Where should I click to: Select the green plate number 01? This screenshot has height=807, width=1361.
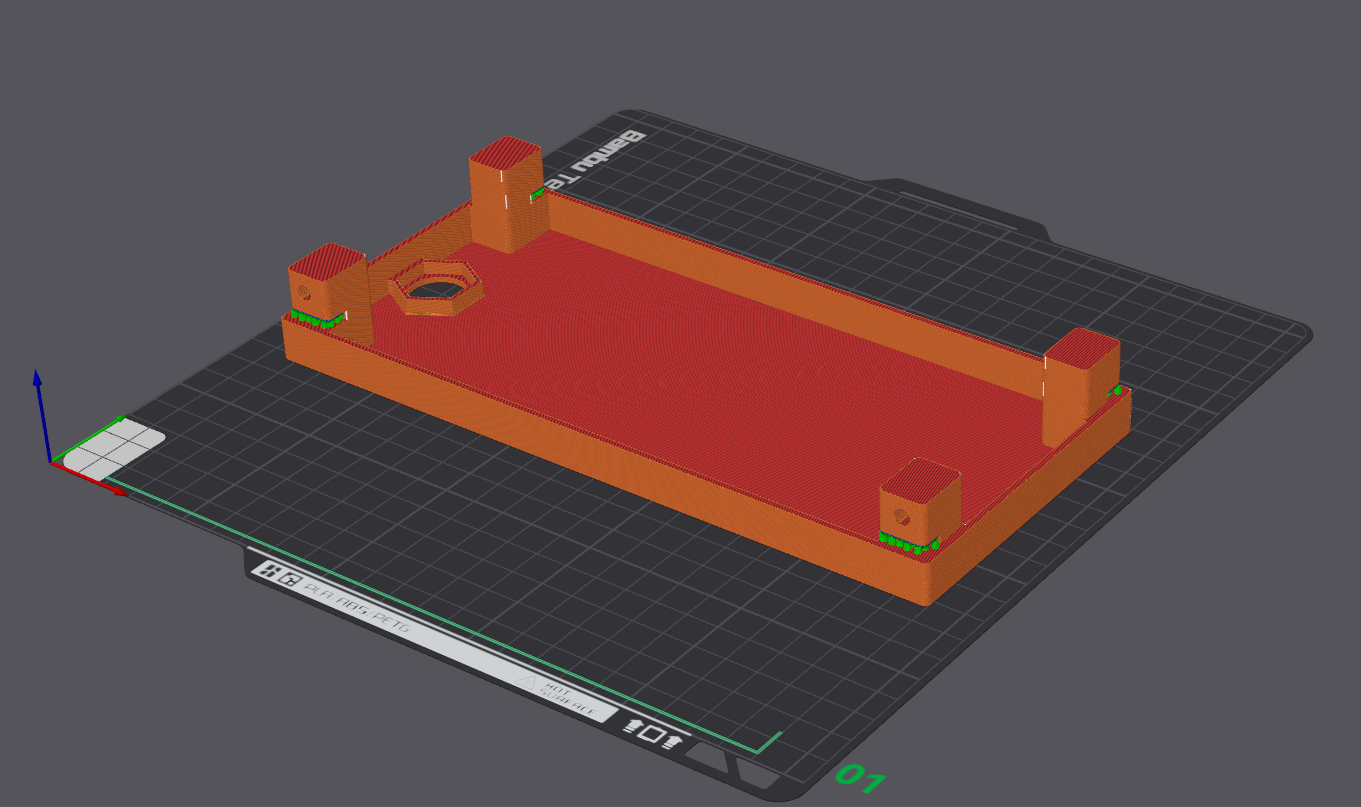[860, 777]
